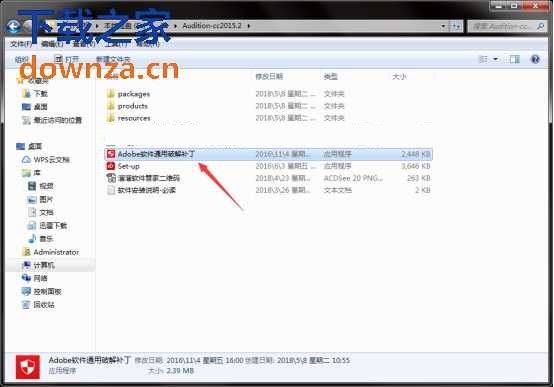The width and height of the screenshot is (554, 387).
Task: Click the 打开 toolbar button
Action: pos(67,59)
